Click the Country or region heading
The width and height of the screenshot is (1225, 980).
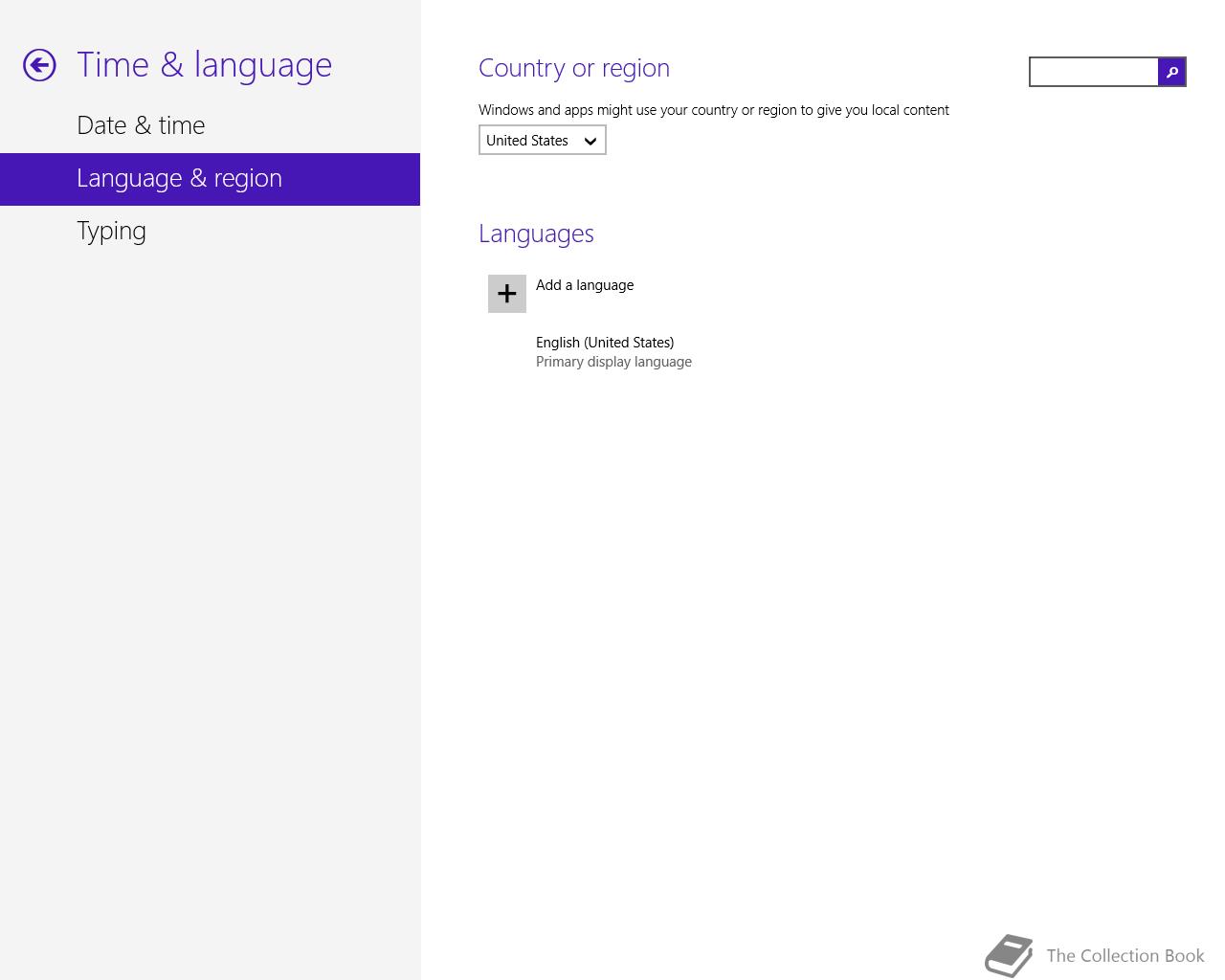coord(574,68)
